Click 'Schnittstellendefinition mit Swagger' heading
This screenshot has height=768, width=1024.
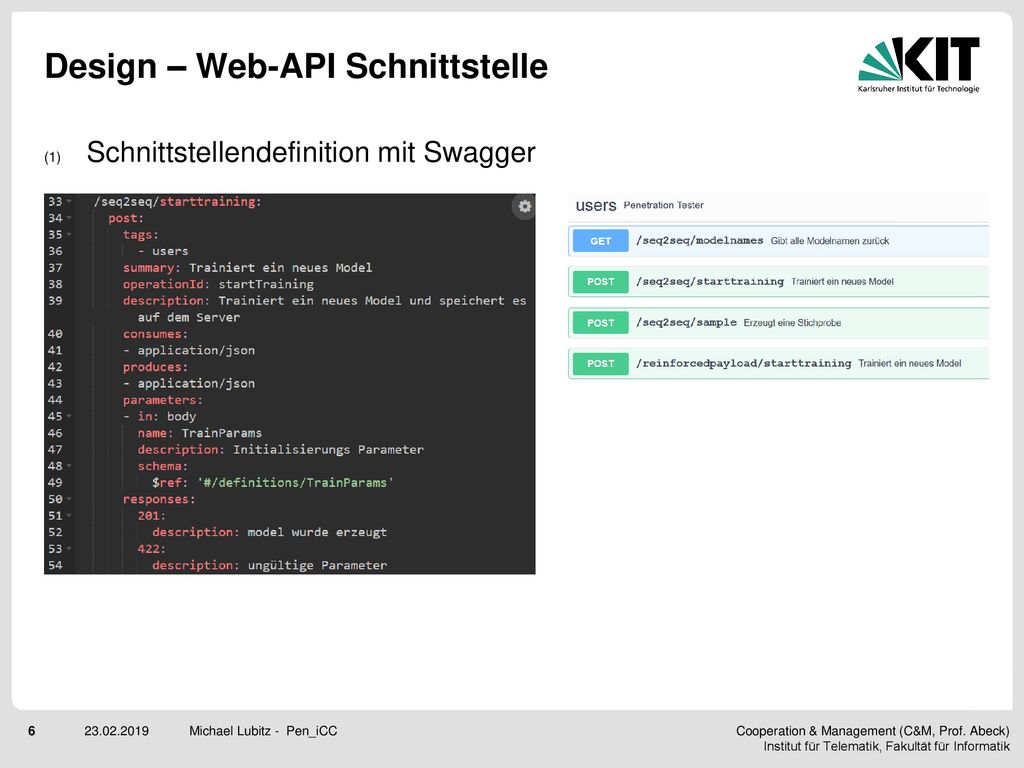coord(311,152)
